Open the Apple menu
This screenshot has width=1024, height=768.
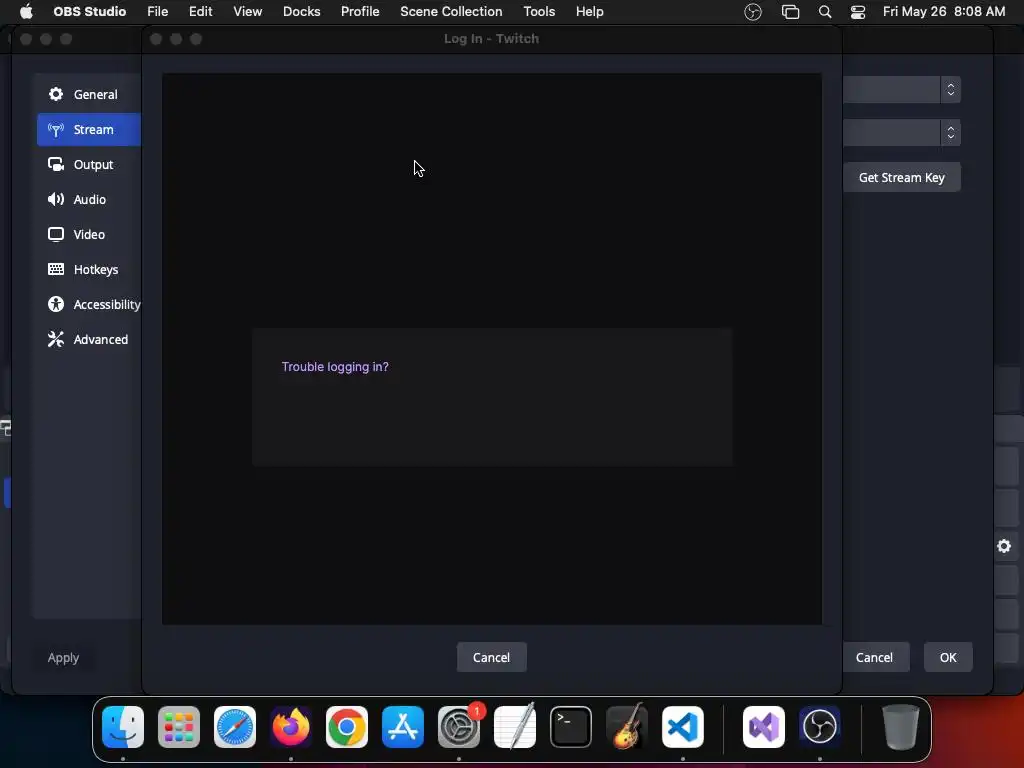(26, 12)
